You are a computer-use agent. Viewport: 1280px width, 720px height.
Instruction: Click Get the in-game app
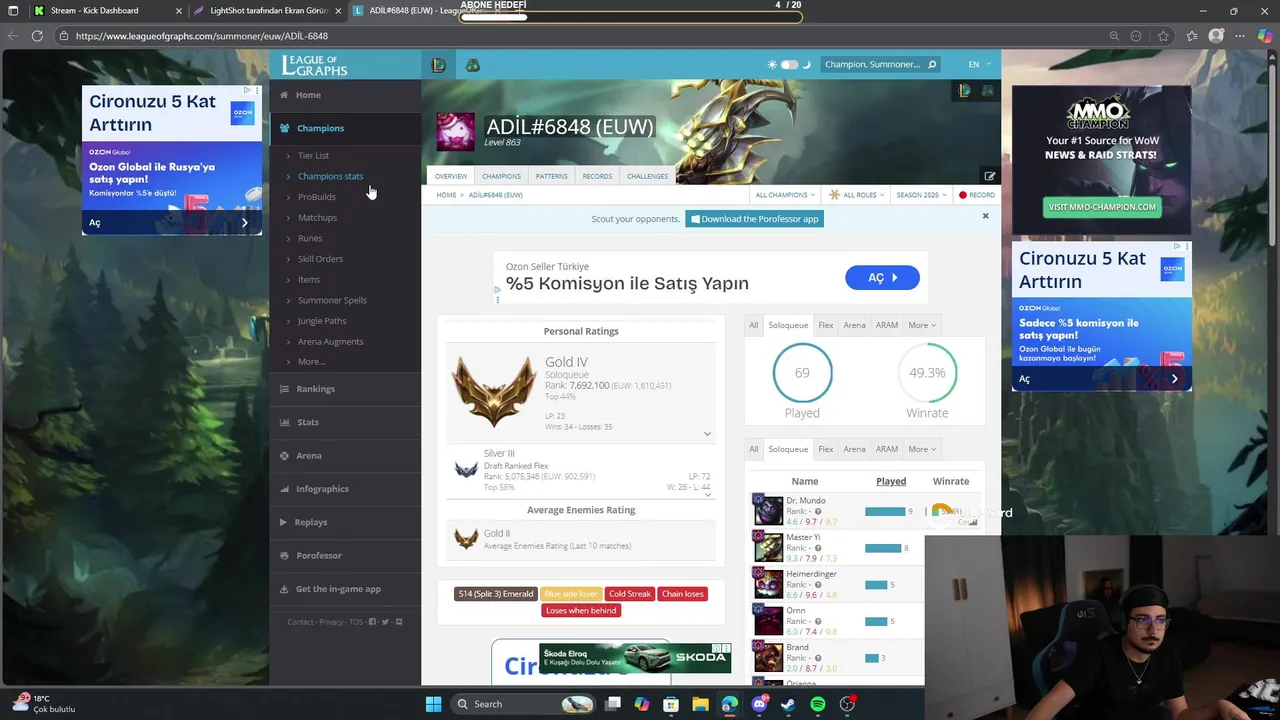click(x=345, y=589)
